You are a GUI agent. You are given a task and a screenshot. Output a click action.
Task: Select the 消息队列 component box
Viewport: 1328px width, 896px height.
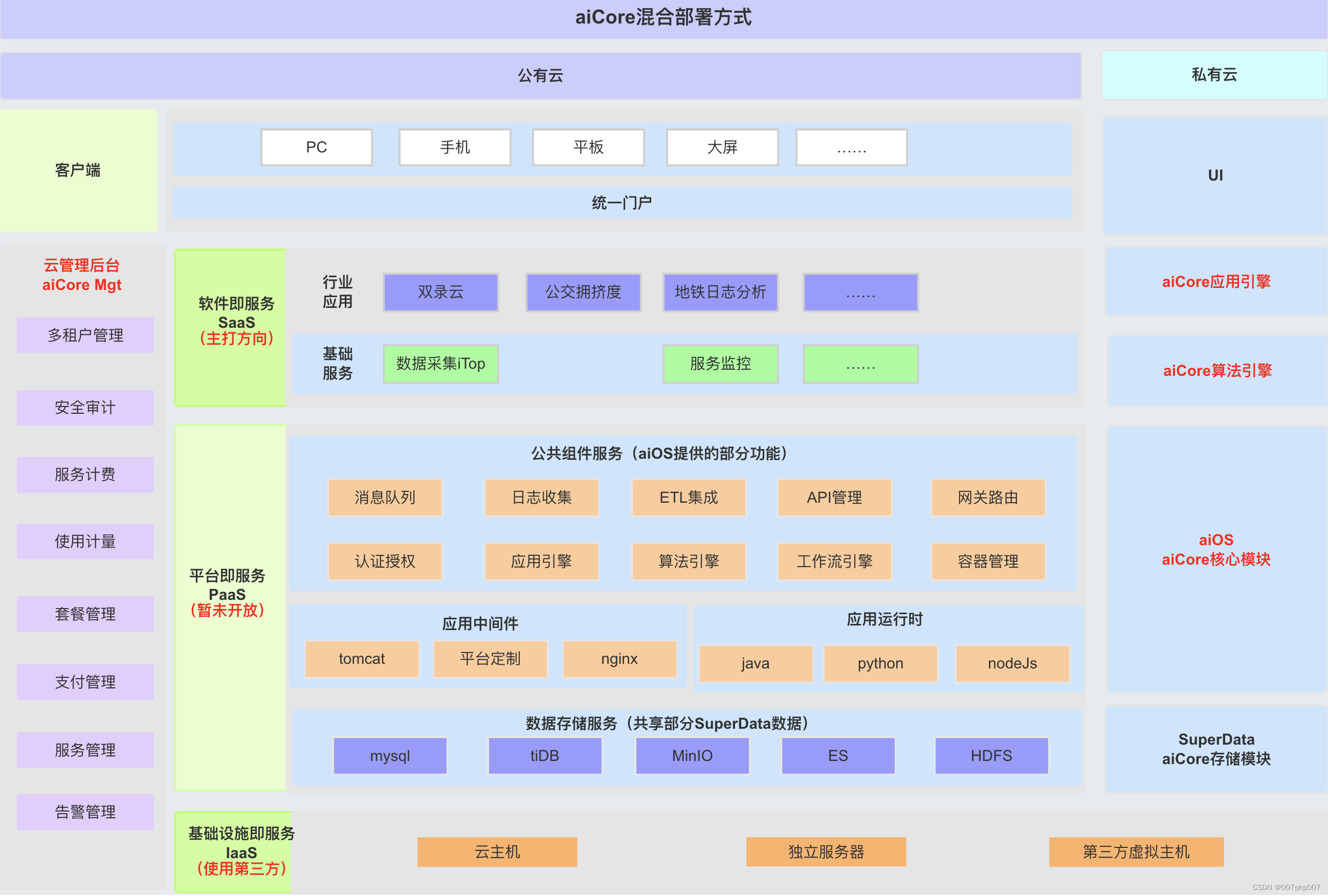click(385, 498)
